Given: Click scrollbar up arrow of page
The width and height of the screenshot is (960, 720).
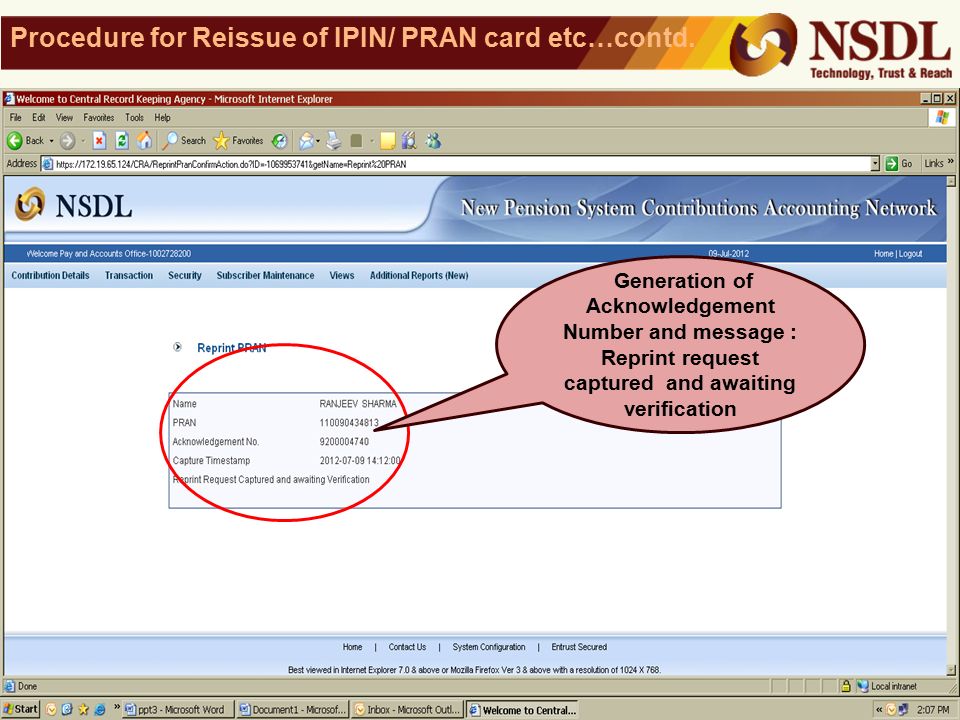Looking at the screenshot, I should point(951,181).
